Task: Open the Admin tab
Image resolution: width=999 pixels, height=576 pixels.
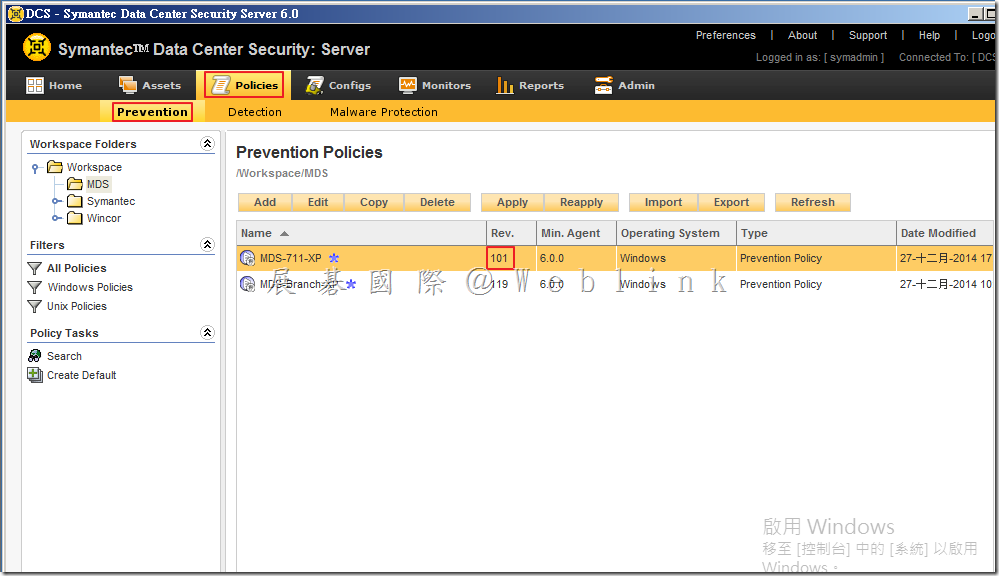Action: [x=624, y=85]
